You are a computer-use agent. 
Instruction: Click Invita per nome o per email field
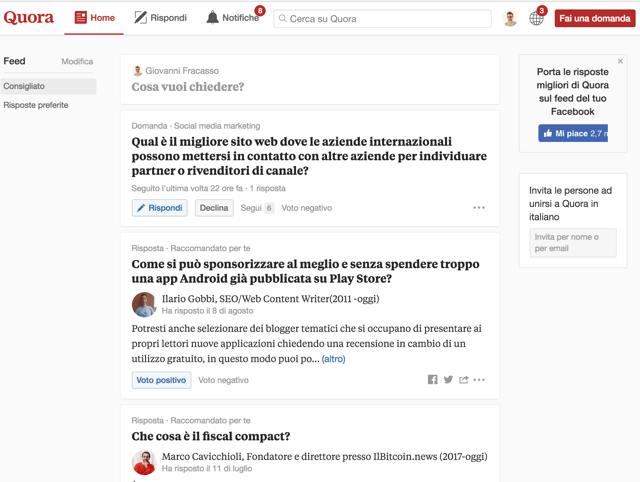pyautogui.click(x=573, y=242)
